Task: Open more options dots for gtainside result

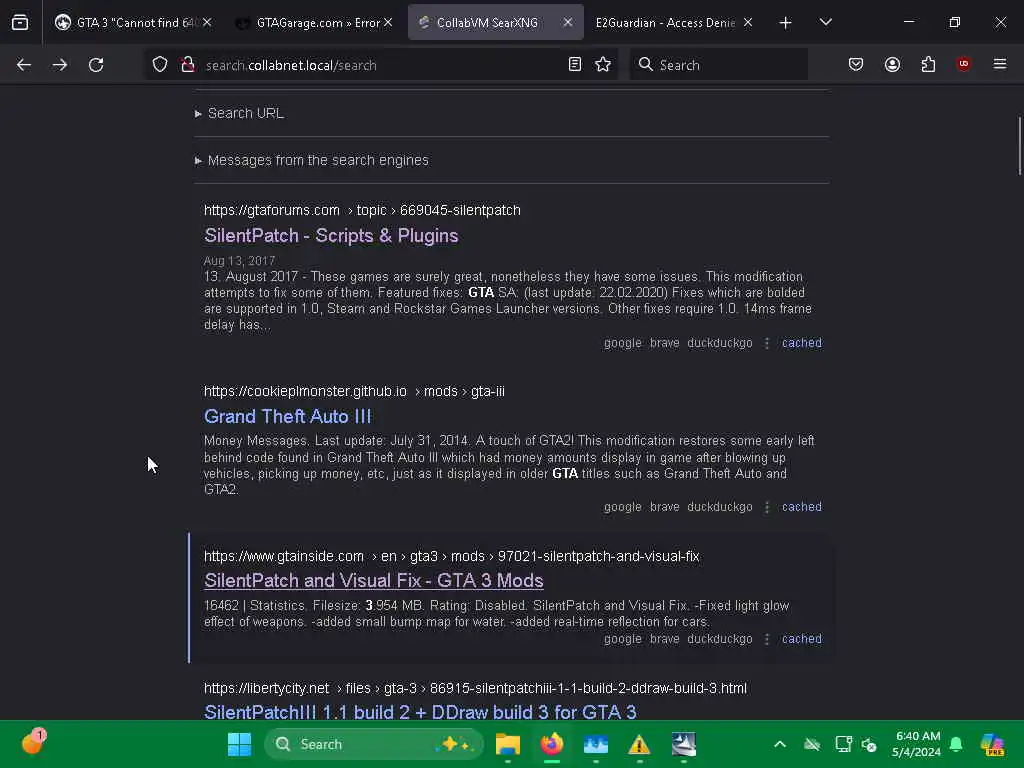Action: click(x=767, y=639)
